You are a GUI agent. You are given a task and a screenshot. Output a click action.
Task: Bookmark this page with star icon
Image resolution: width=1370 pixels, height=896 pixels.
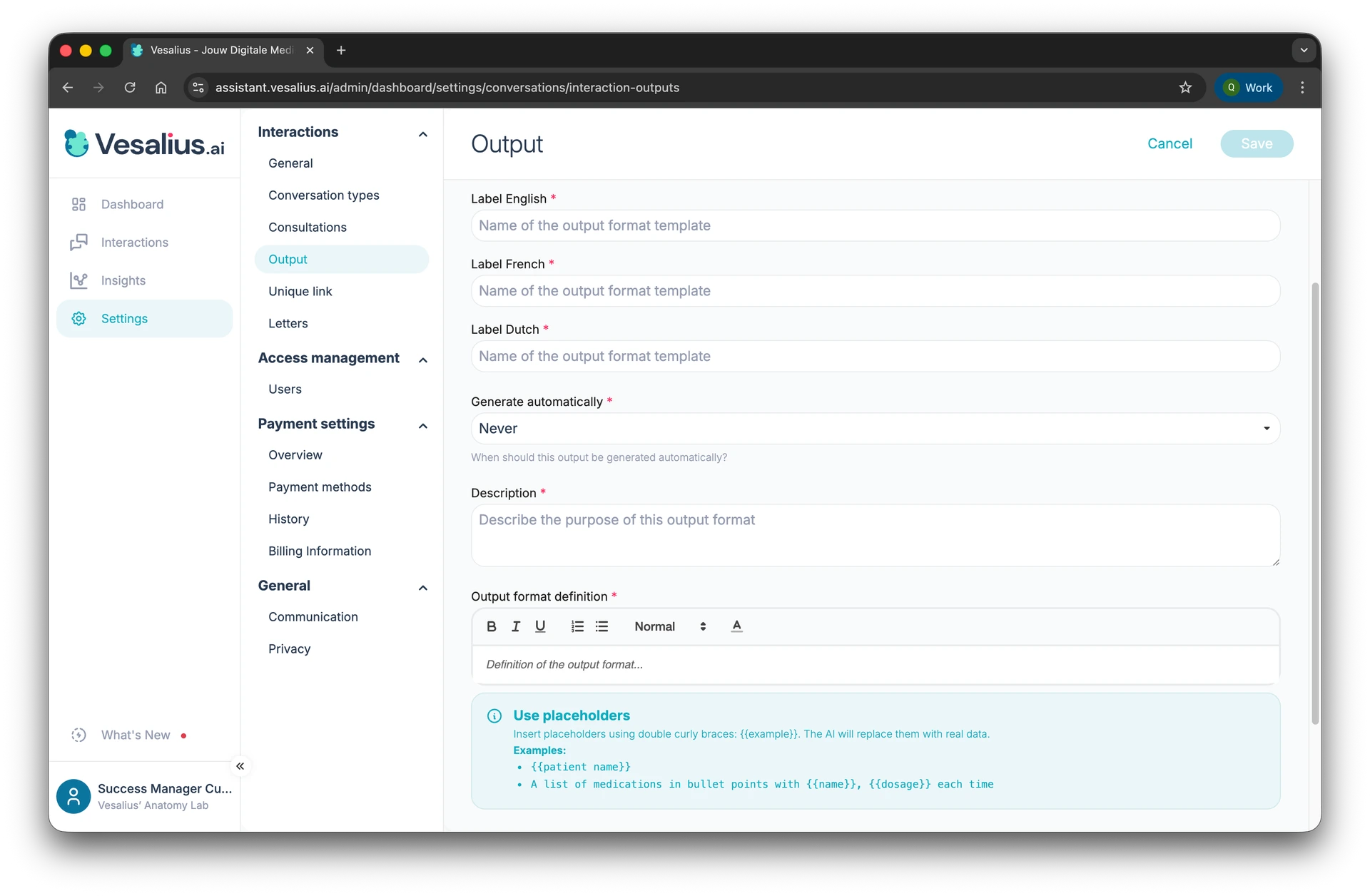pyautogui.click(x=1185, y=88)
